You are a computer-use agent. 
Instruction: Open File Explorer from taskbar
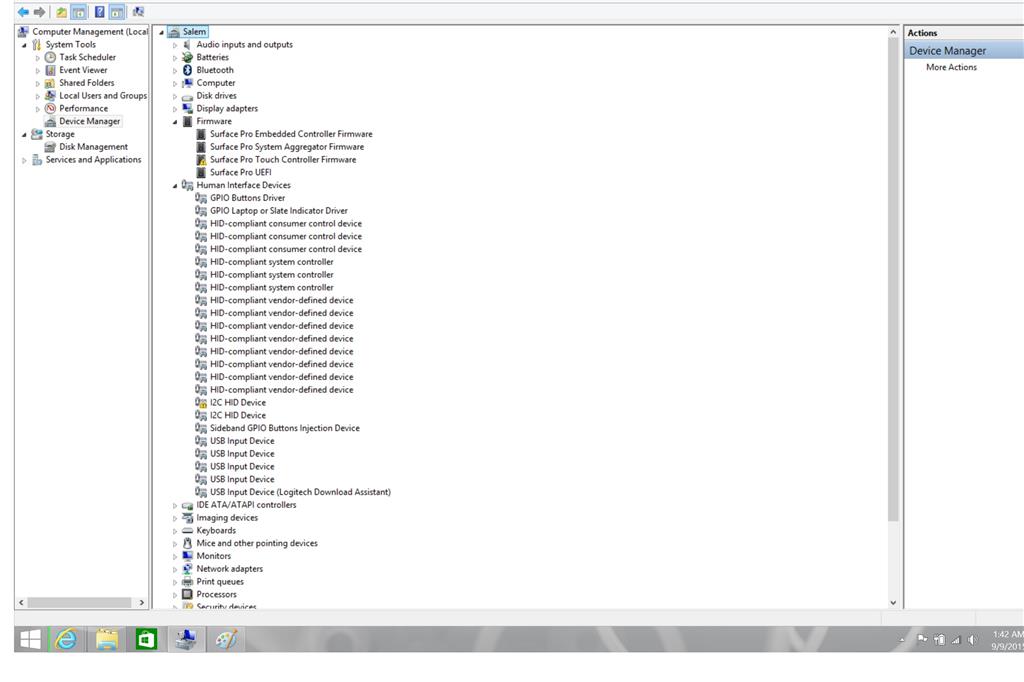tap(106, 640)
